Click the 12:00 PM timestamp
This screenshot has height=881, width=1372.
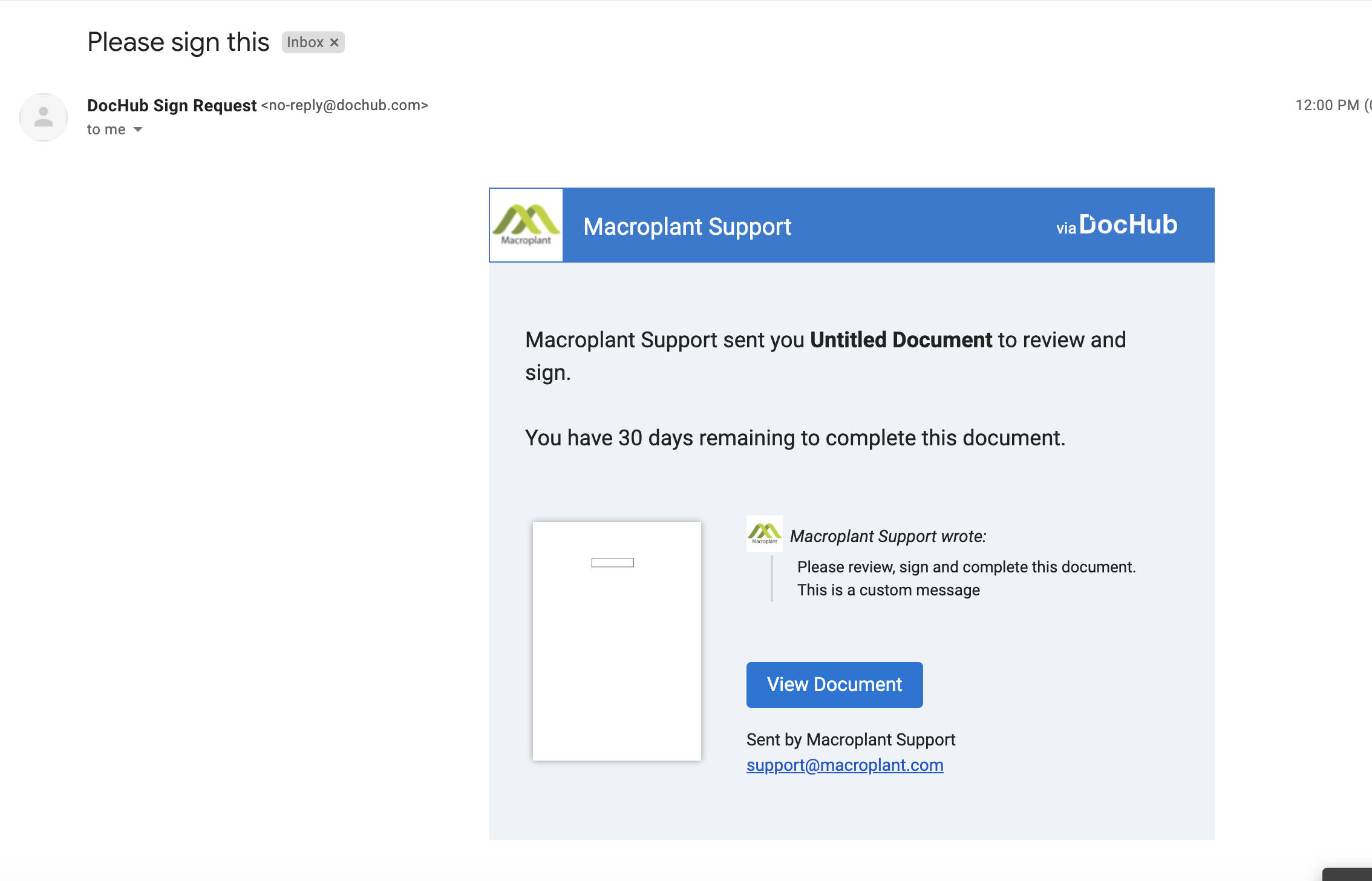click(x=1327, y=105)
